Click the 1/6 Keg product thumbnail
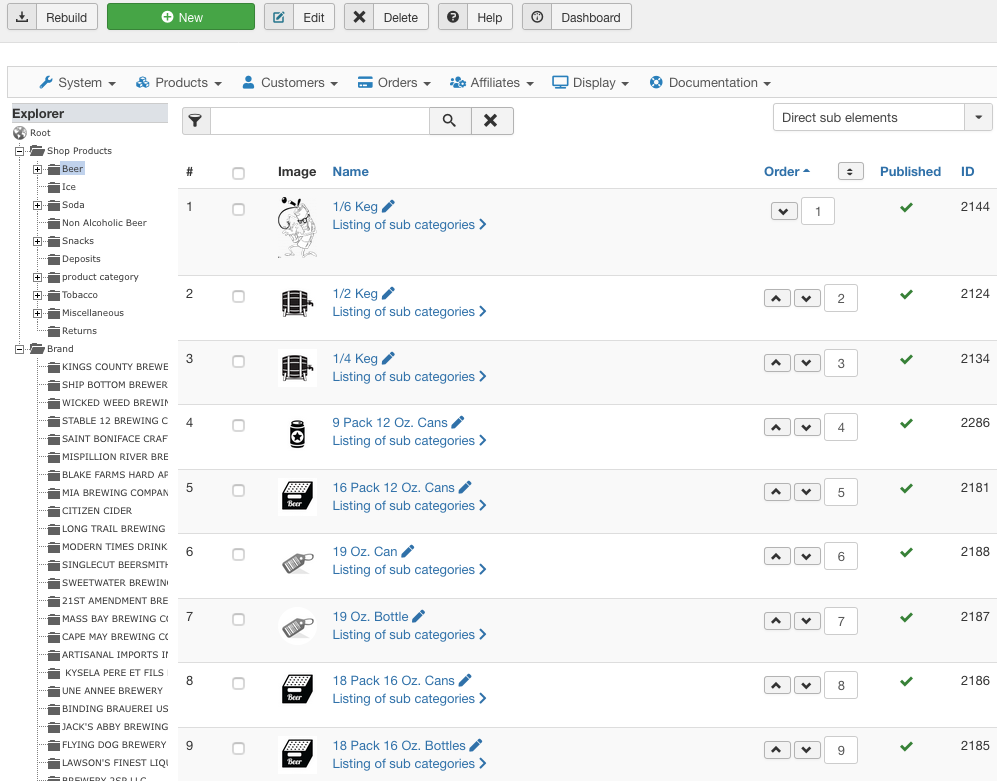This screenshot has height=781, width=997. (297, 227)
